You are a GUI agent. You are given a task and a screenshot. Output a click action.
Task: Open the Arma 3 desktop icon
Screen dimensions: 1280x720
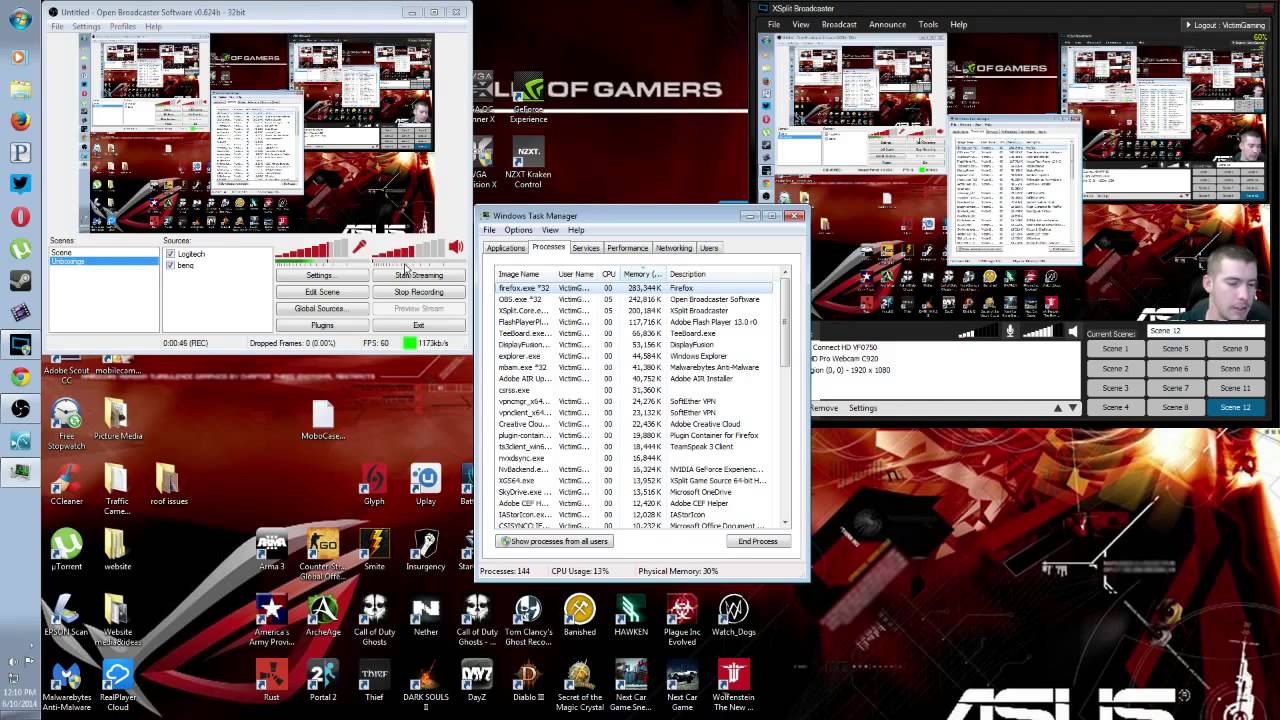tap(271, 550)
